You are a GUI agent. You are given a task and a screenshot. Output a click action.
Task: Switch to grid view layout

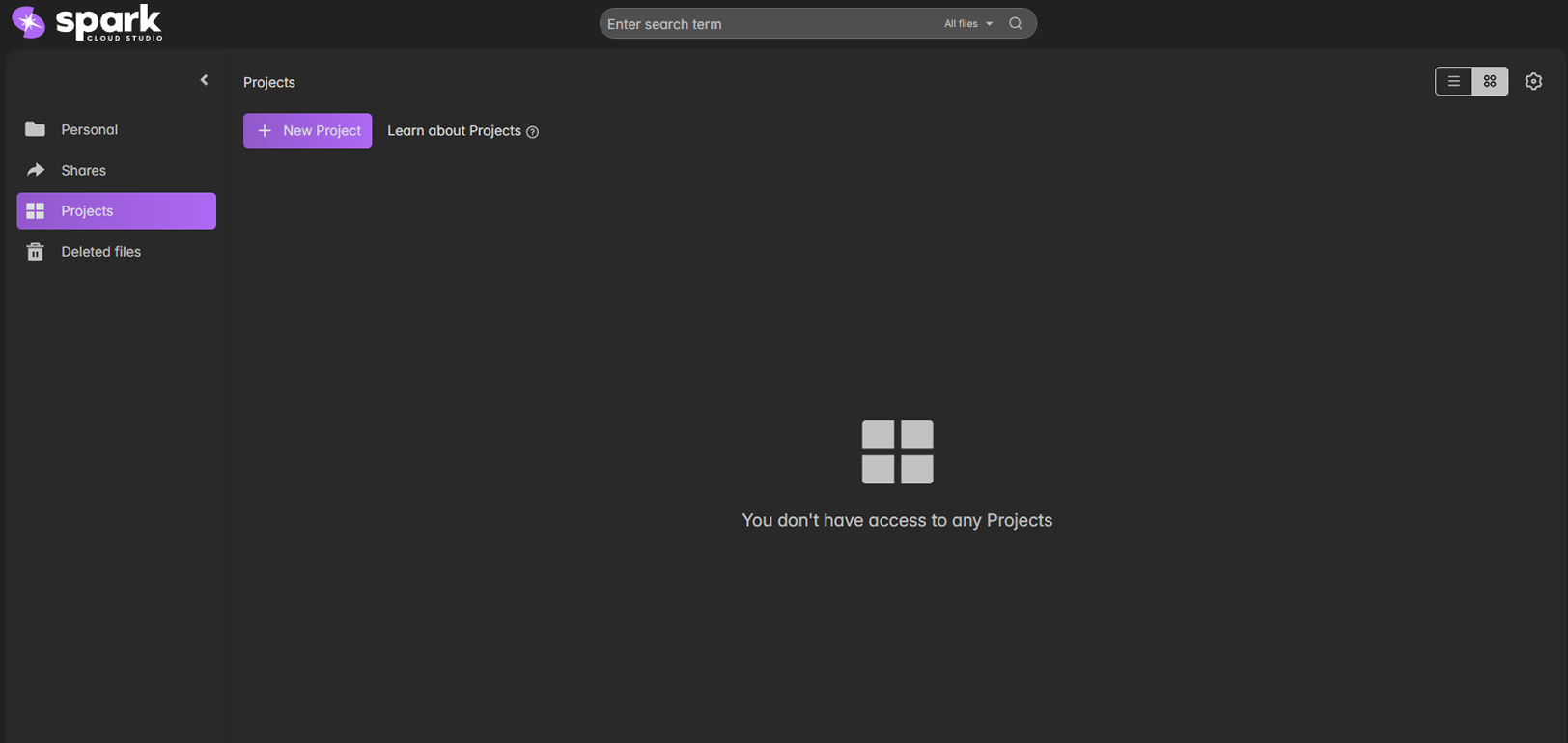(x=1490, y=81)
